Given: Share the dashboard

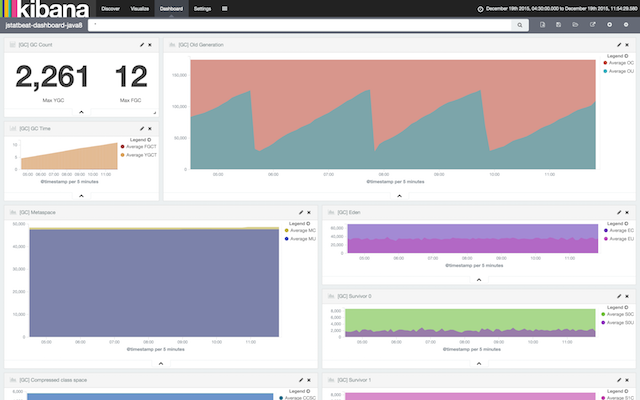Looking at the screenshot, I should pos(593,25).
